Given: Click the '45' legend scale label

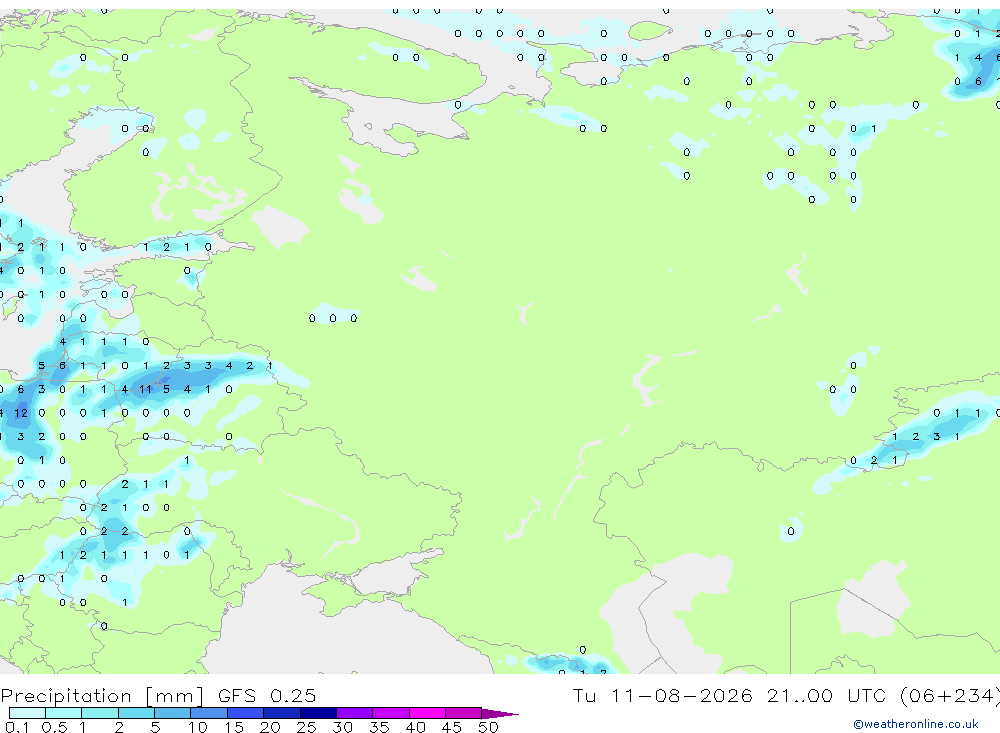Looking at the screenshot, I should point(452,727).
